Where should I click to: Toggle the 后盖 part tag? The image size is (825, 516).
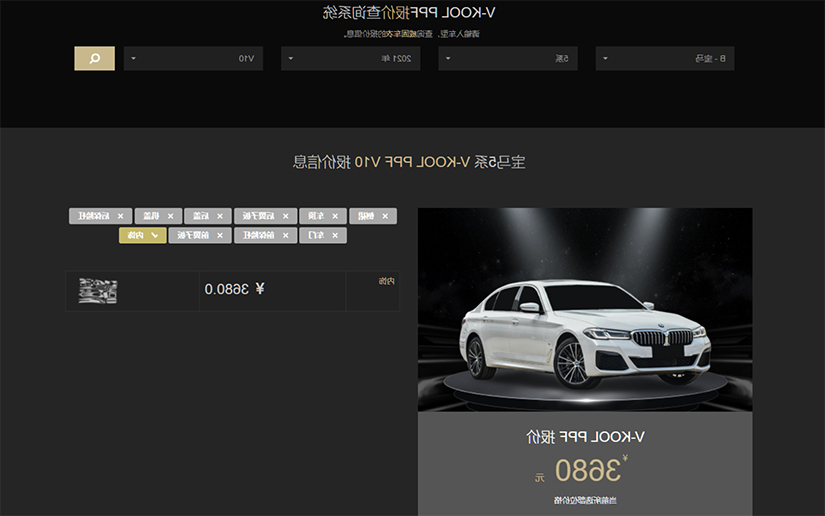pyautogui.click(x=208, y=216)
